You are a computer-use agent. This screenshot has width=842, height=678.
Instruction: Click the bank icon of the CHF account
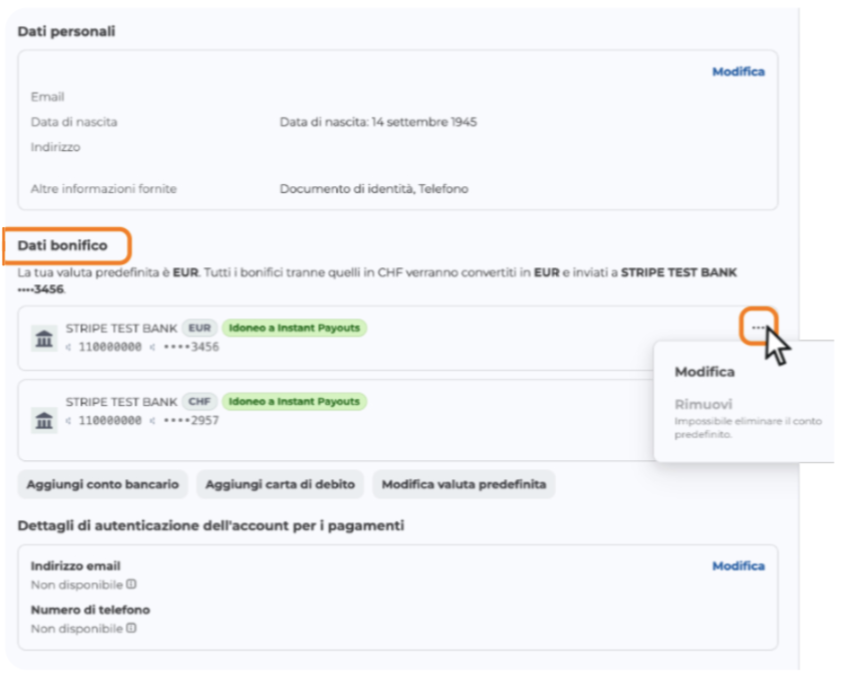(44, 421)
